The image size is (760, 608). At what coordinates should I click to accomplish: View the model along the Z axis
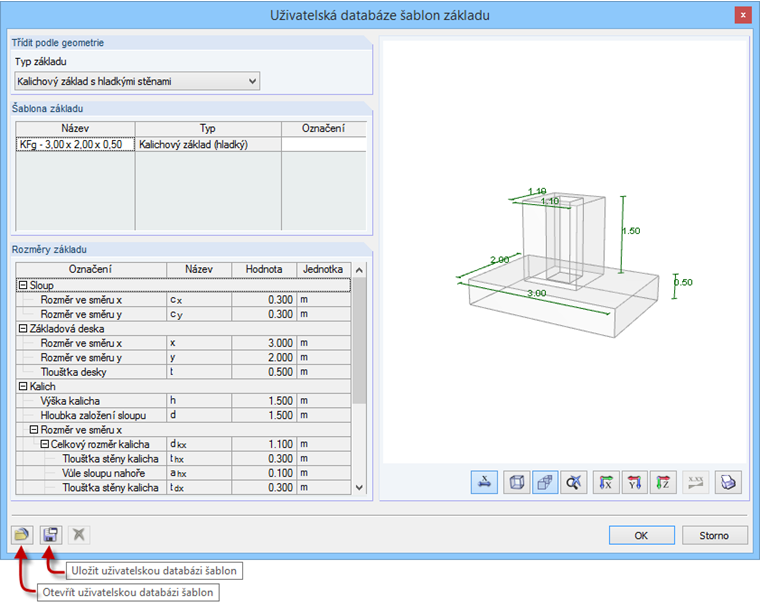663,483
